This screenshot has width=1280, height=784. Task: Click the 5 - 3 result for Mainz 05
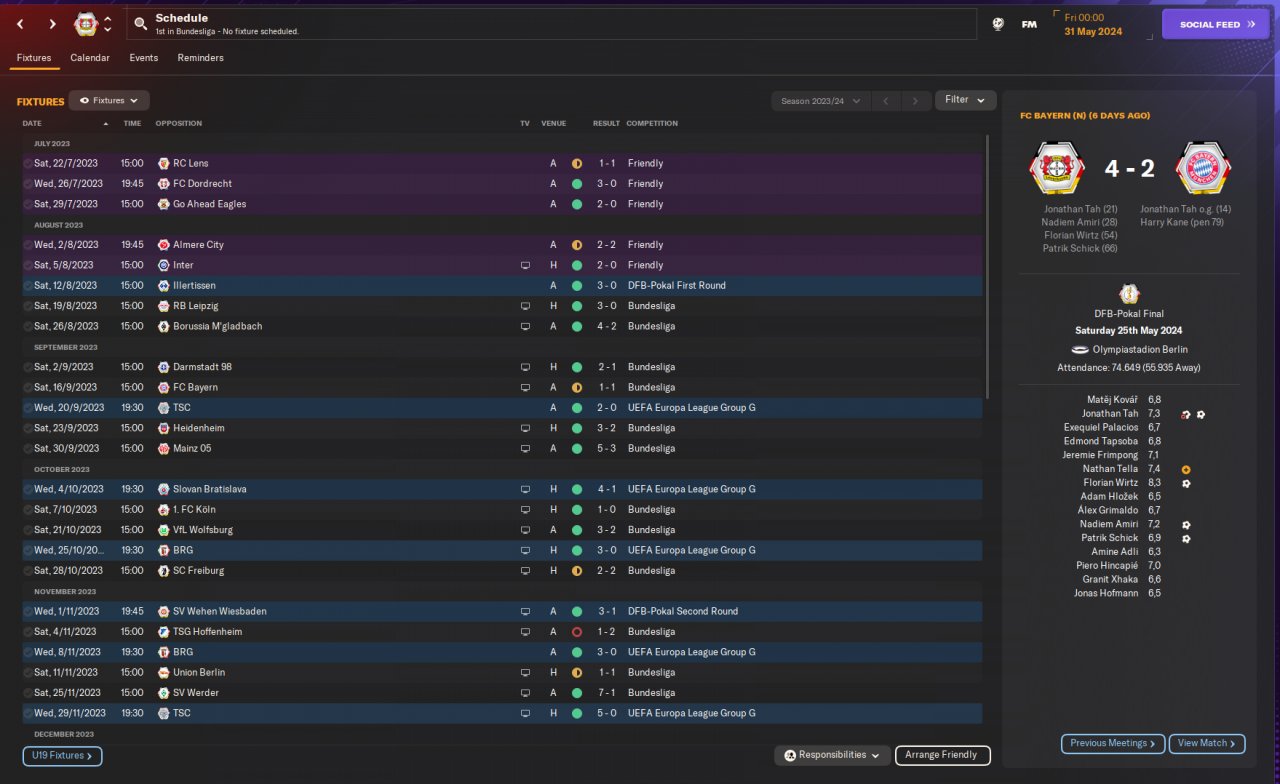(607, 449)
